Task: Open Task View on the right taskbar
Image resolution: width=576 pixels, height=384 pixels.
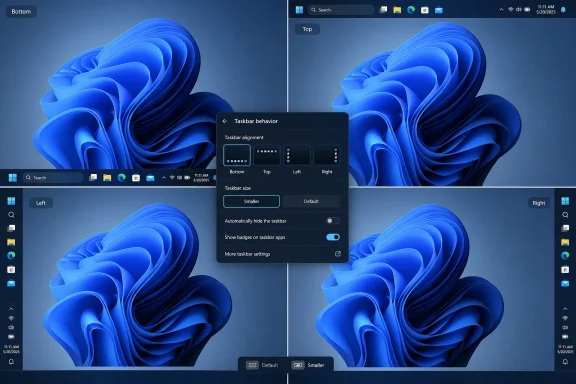Action: (x=565, y=228)
